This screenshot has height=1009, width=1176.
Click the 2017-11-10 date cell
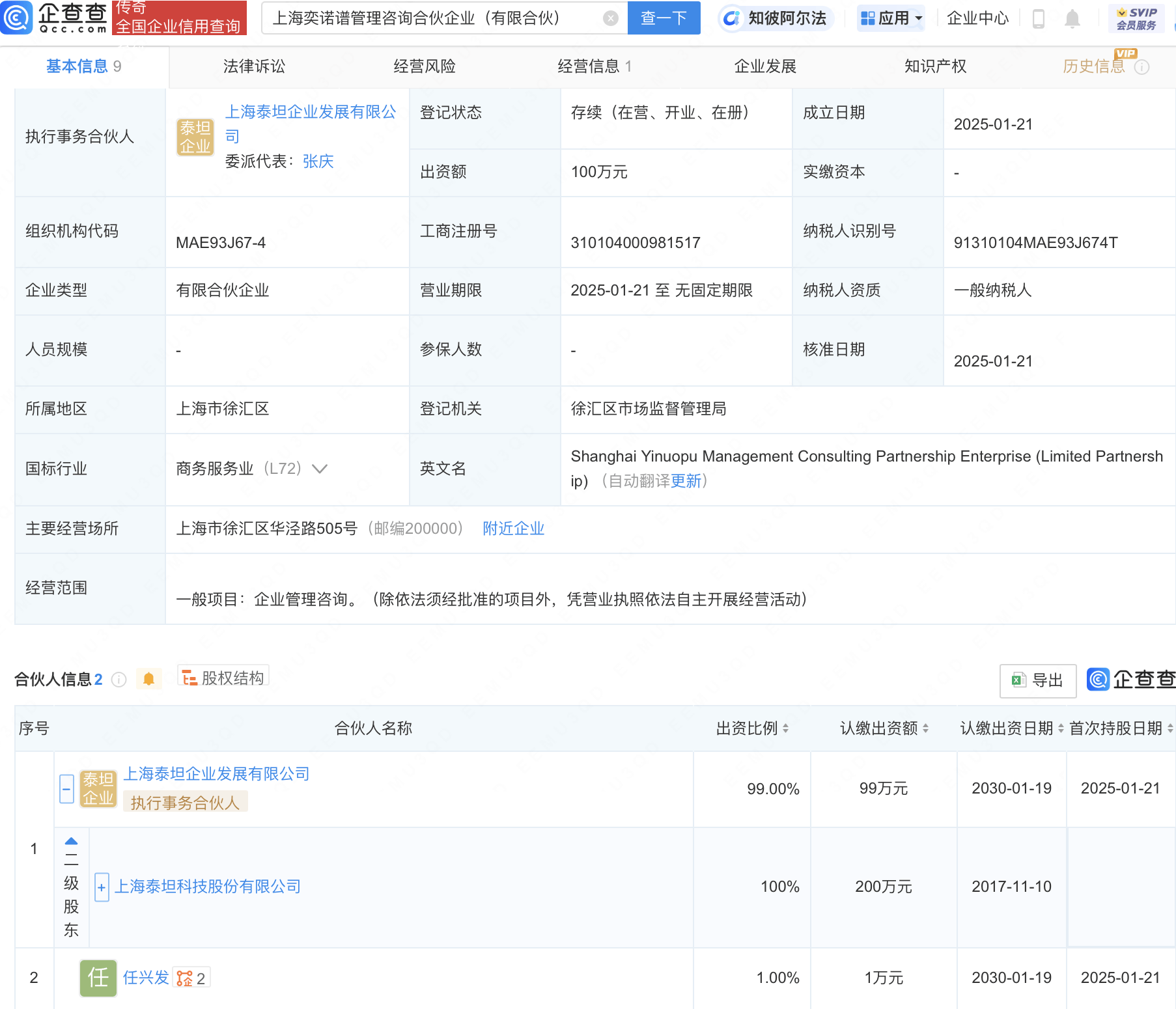pos(1012,887)
